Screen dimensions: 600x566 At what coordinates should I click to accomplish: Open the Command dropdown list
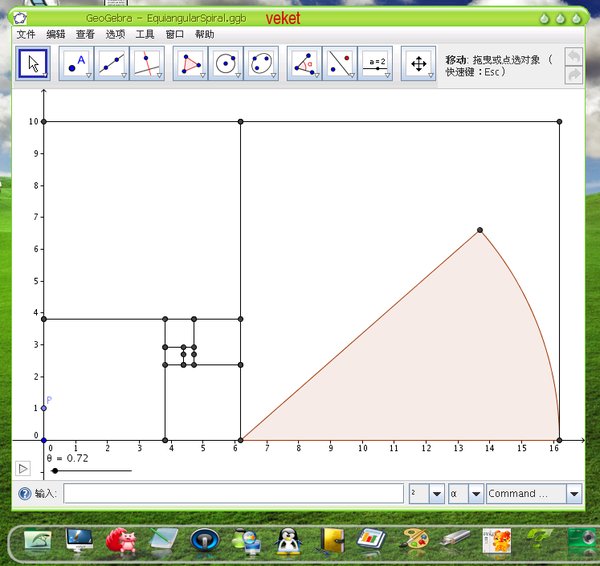pyautogui.click(x=574, y=494)
